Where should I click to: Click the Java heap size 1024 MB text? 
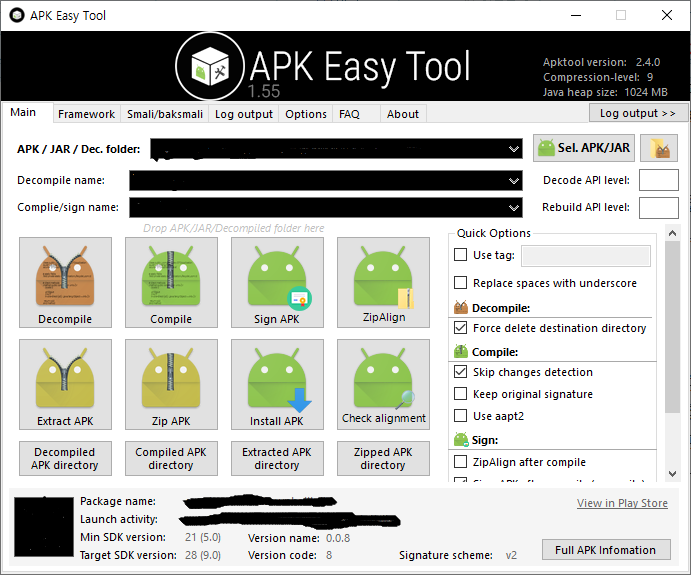pos(605,92)
